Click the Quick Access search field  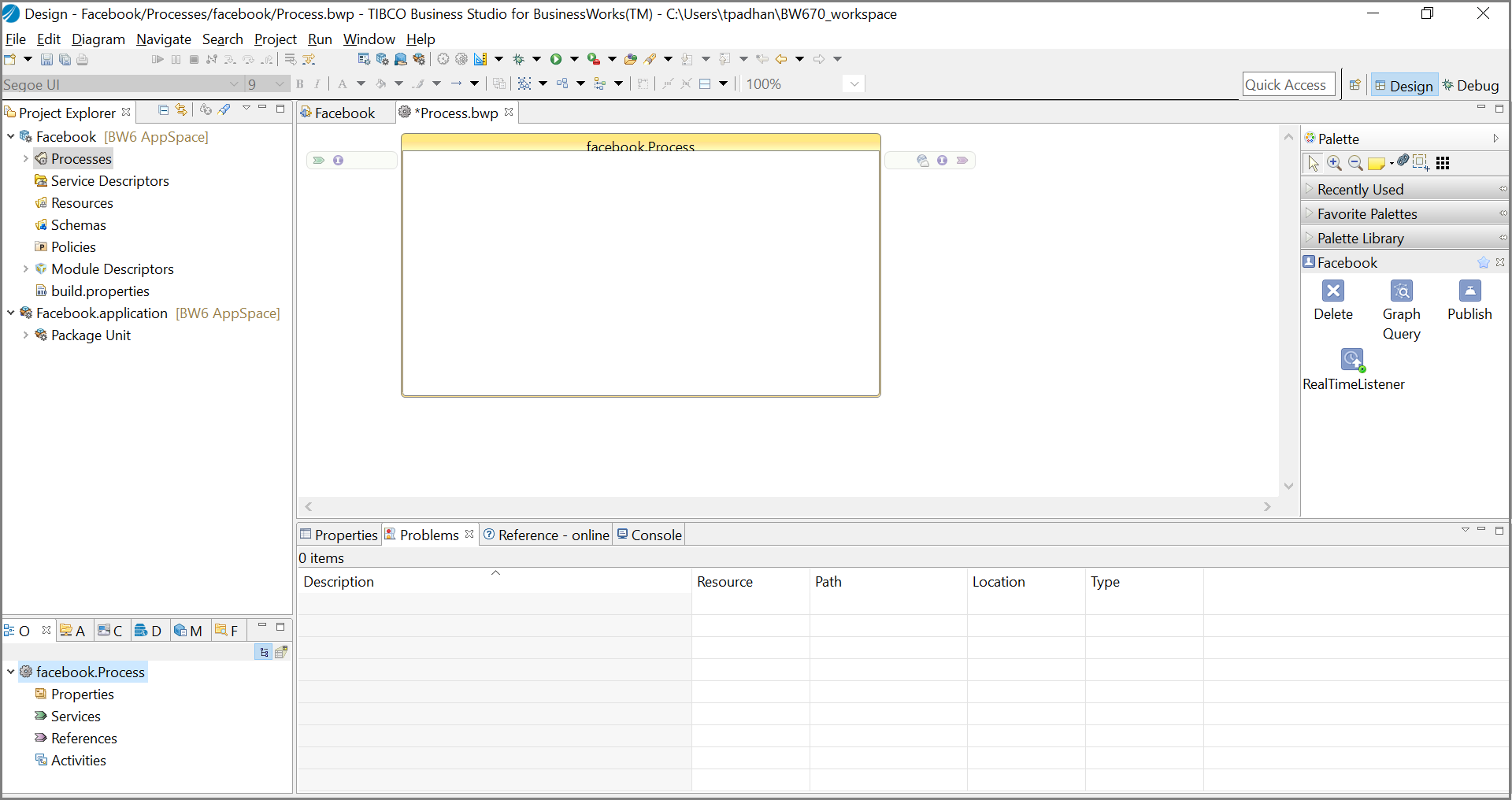pos(1286,85)
